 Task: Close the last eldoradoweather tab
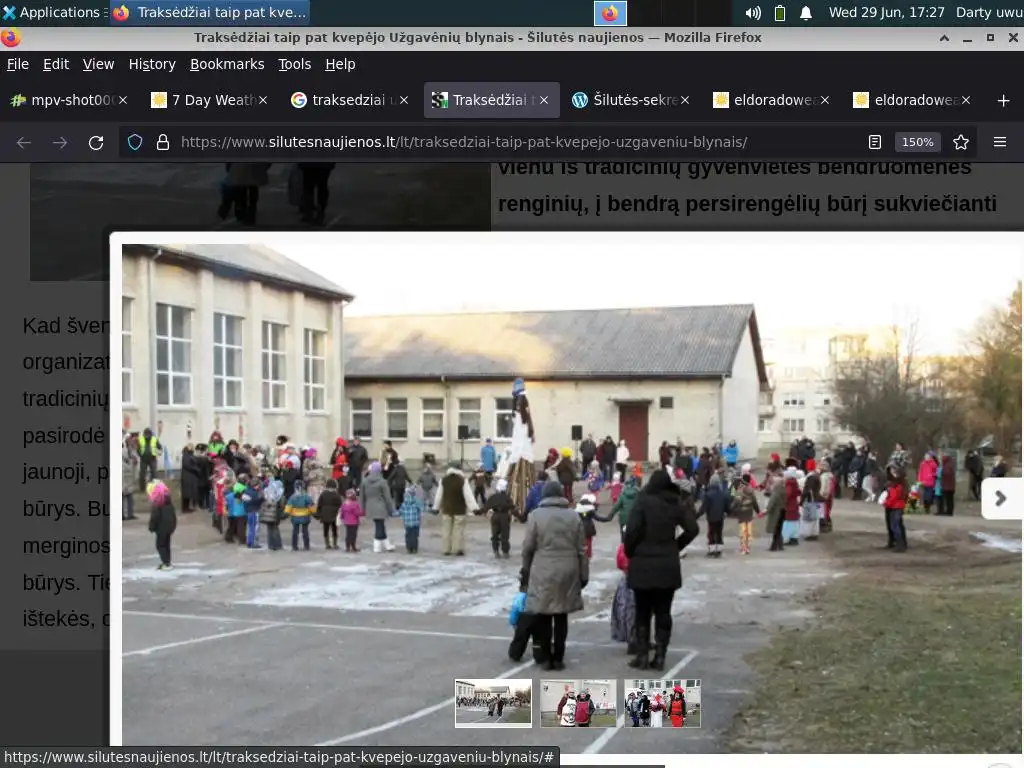click(966, 100)
